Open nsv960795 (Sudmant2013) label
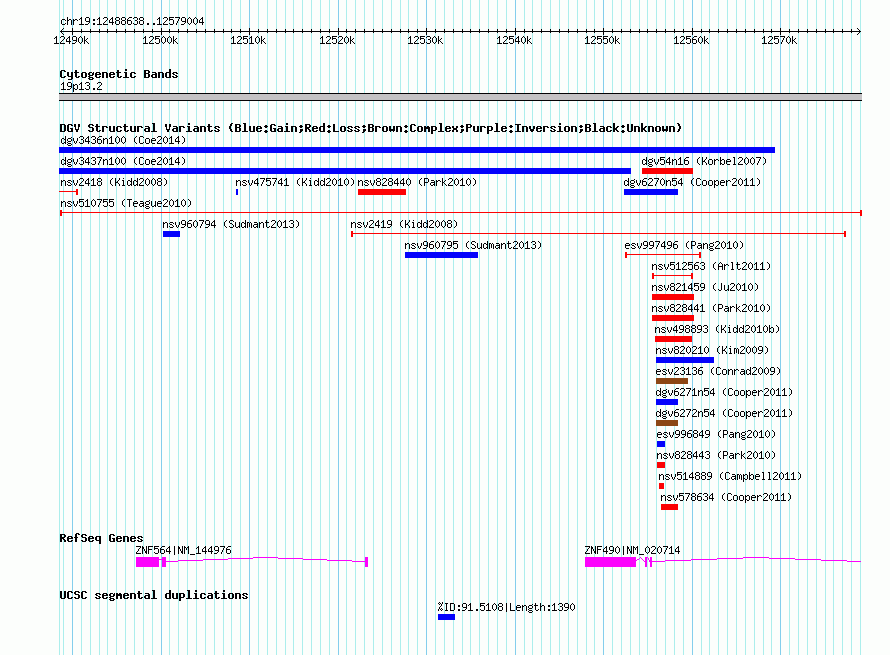The width and height of the screenshot is (890, 655). [473, 245]
